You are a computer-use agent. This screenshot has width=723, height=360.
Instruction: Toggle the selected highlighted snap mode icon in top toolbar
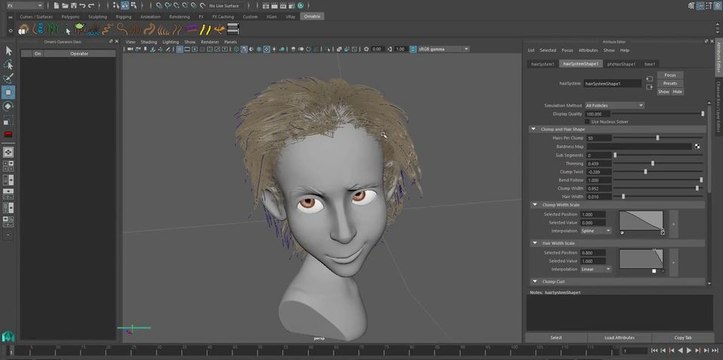(125, 6)
